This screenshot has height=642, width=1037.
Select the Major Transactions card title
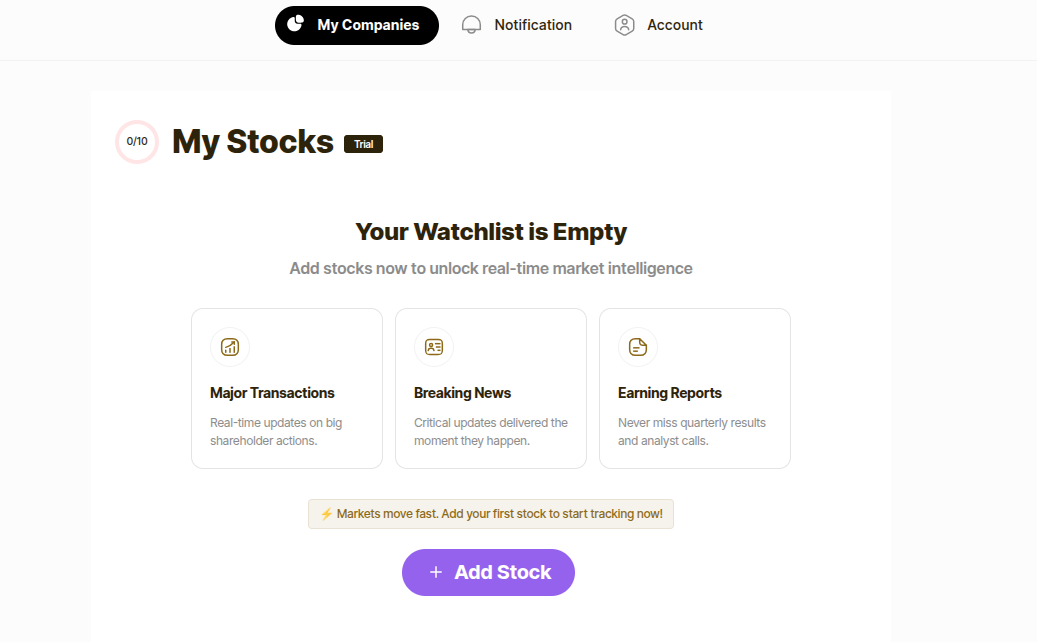click(272, 393)
